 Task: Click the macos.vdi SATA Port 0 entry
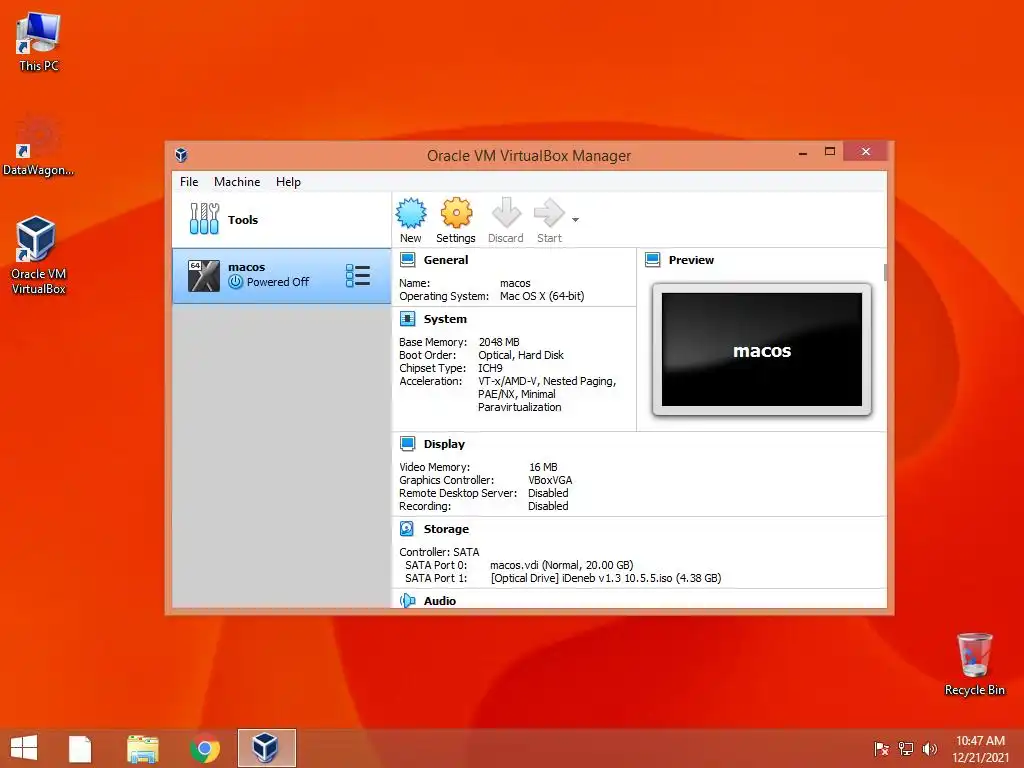(562, 565)
